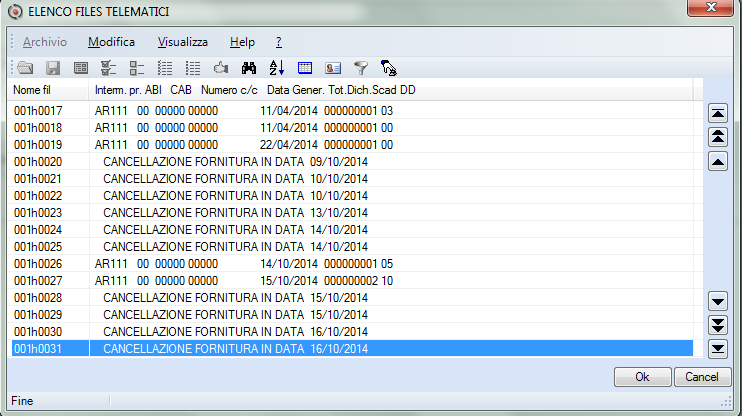742x416 pixels.
Task: Click the CAB column header
Action: 181,90
